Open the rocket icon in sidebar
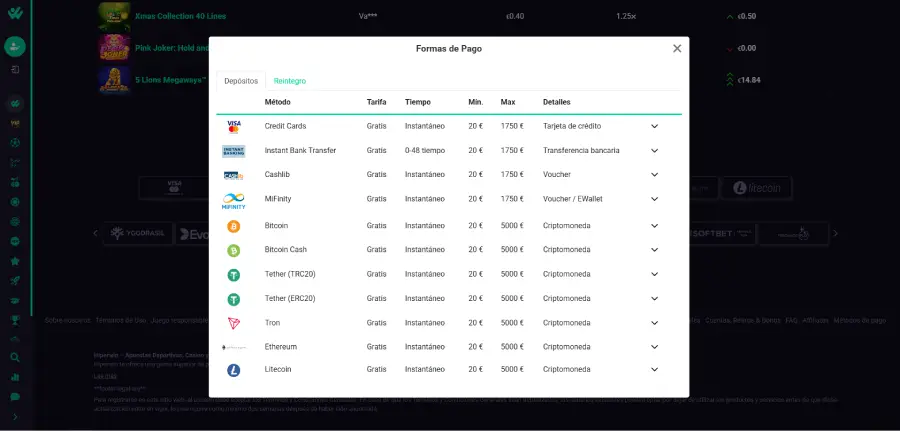 [15, 281]
